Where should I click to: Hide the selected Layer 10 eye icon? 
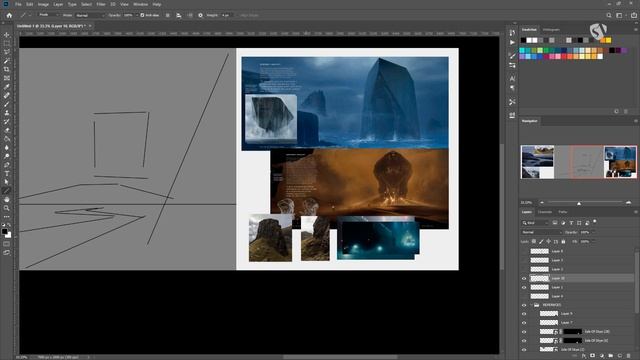(x=524, y=278)
